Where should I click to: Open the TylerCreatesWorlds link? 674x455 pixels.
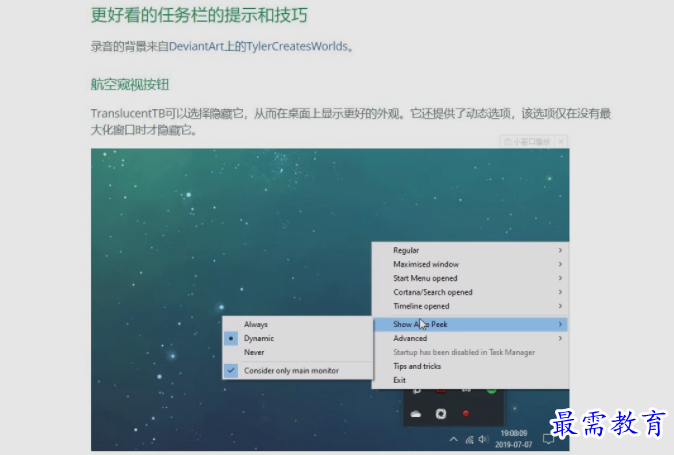coord(297,46)
